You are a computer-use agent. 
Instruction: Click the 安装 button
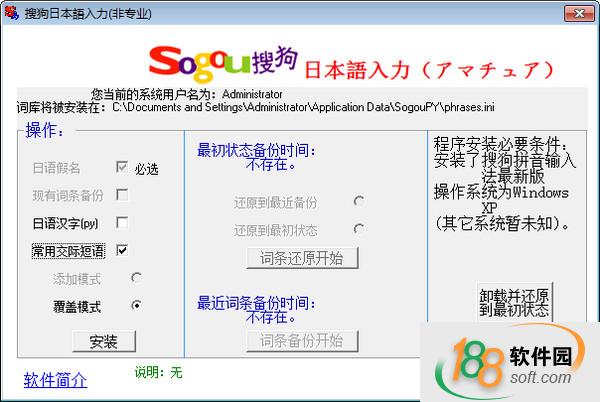104,341
